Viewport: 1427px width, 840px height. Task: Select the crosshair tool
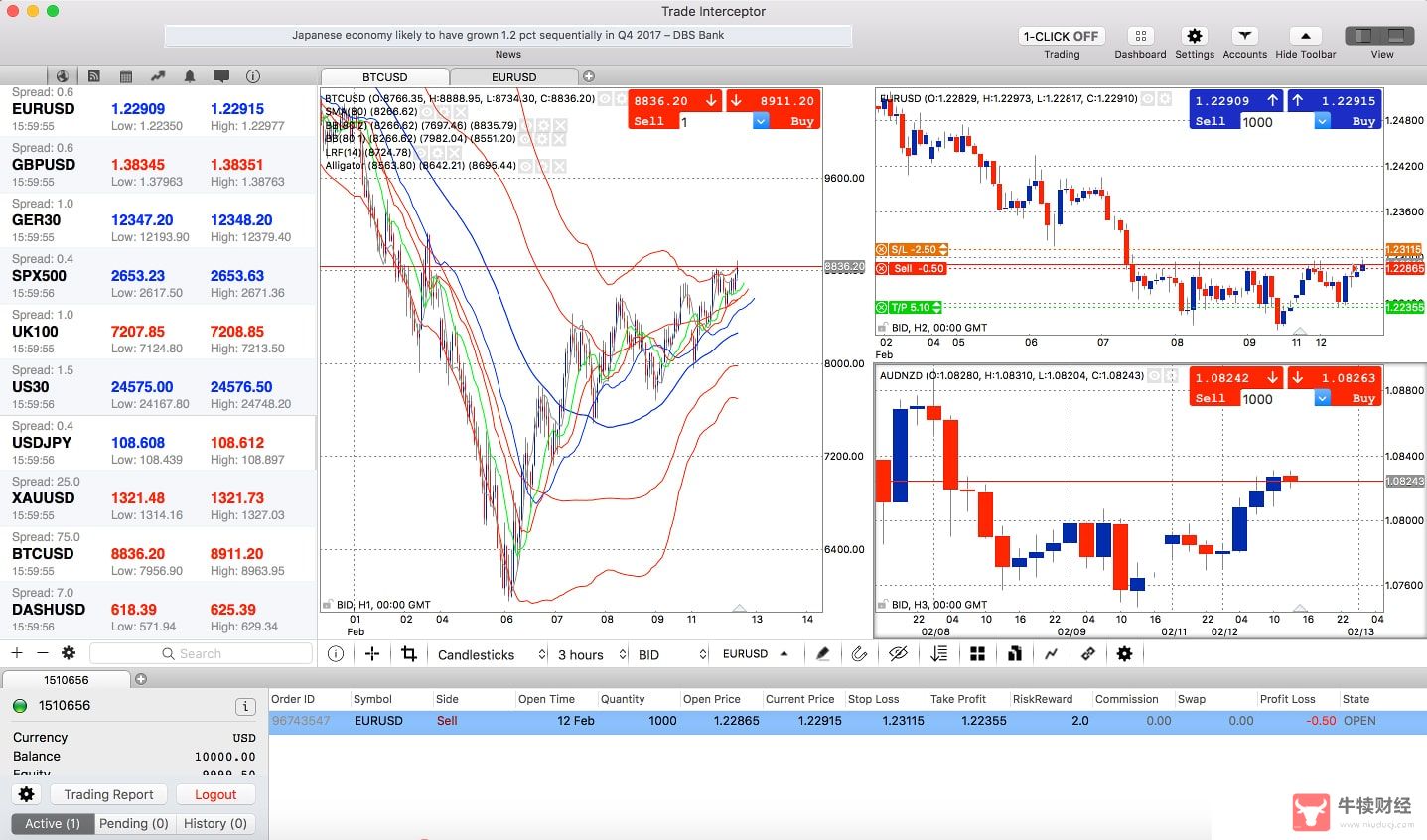pos(372,654)
